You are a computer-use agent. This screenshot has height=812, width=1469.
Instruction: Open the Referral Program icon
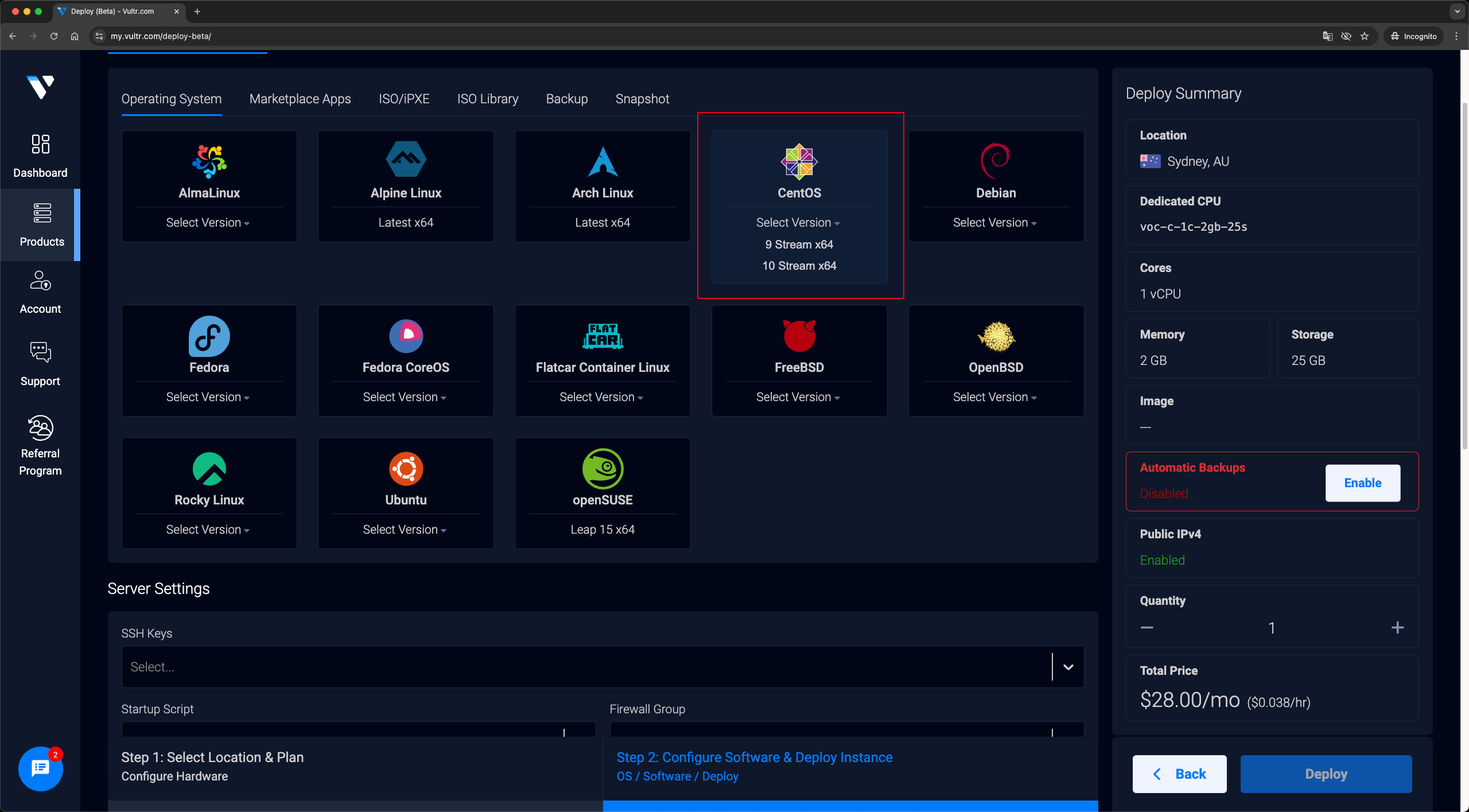tap(40, 428)
